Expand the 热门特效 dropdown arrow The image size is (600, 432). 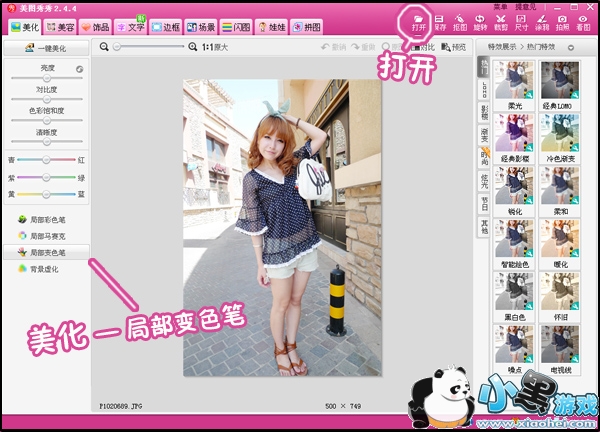tap(571, 48)
